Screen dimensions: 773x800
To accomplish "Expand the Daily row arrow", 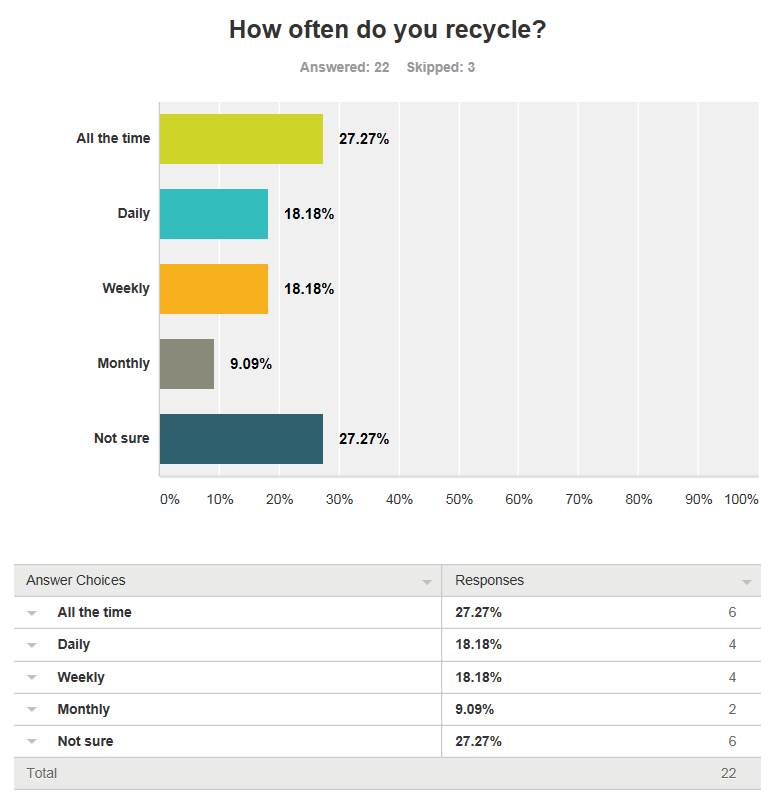I will (32, 645).
